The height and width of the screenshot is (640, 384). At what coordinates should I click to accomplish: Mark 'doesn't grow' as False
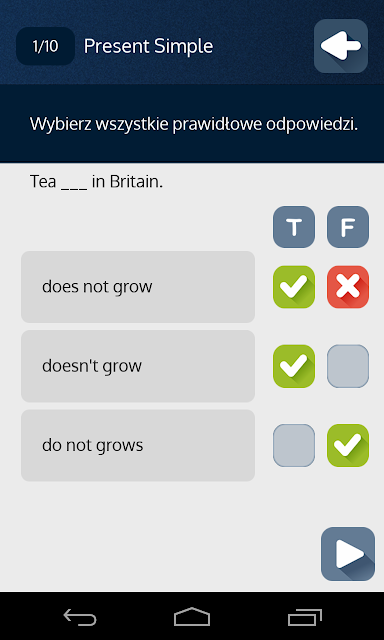point(348,366)
